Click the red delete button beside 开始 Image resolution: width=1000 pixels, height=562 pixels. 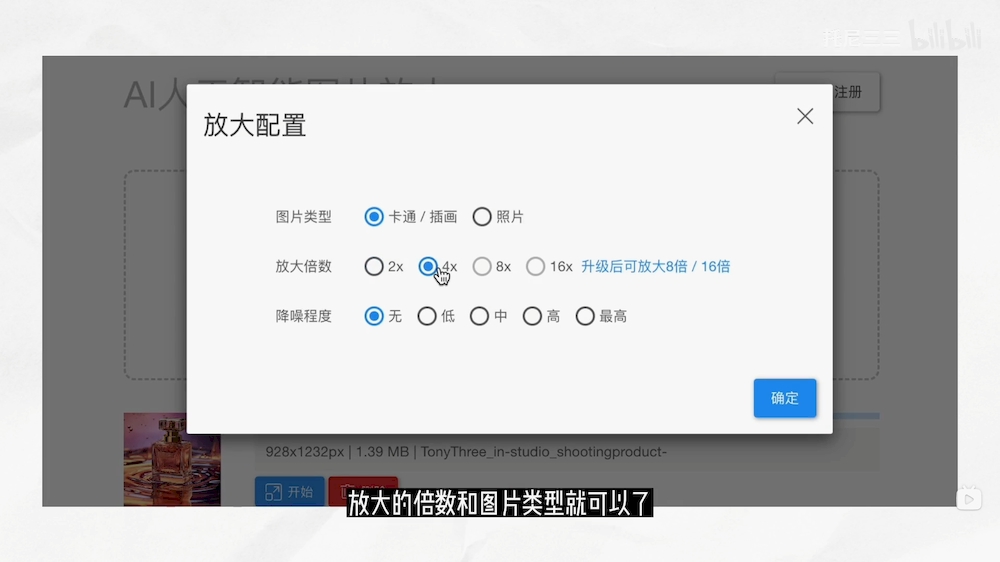point(364,492)
